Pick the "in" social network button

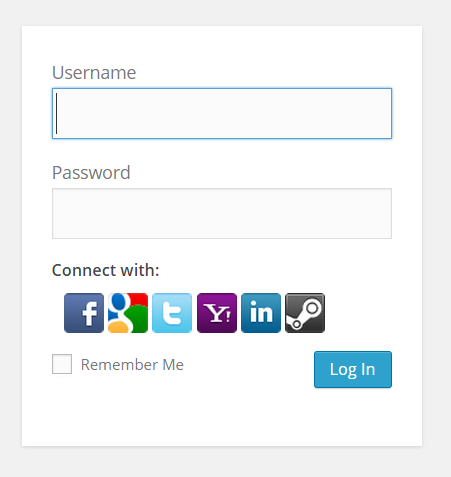(x=261, y=313)
